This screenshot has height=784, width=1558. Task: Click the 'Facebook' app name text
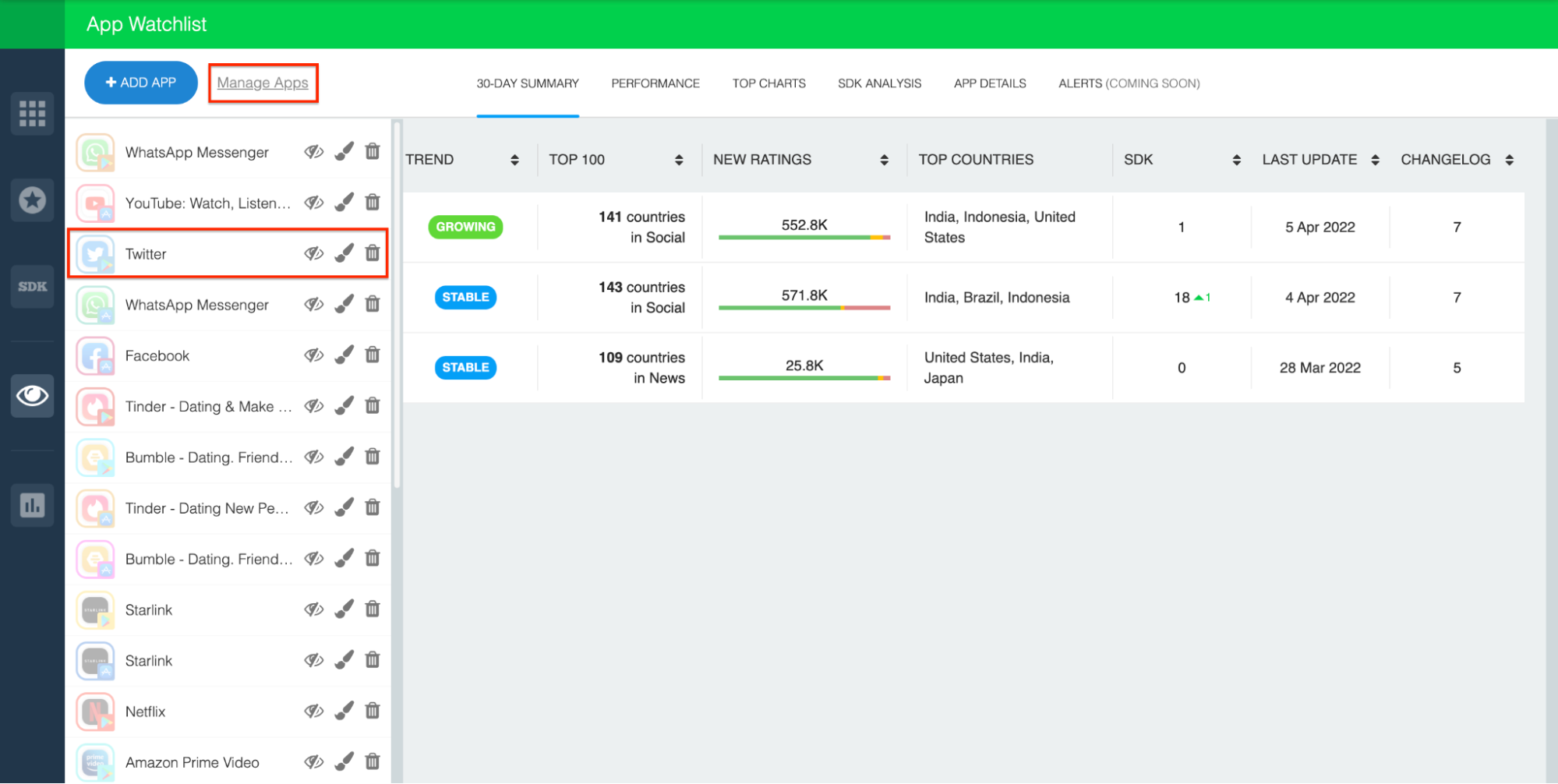pos(157,356)
